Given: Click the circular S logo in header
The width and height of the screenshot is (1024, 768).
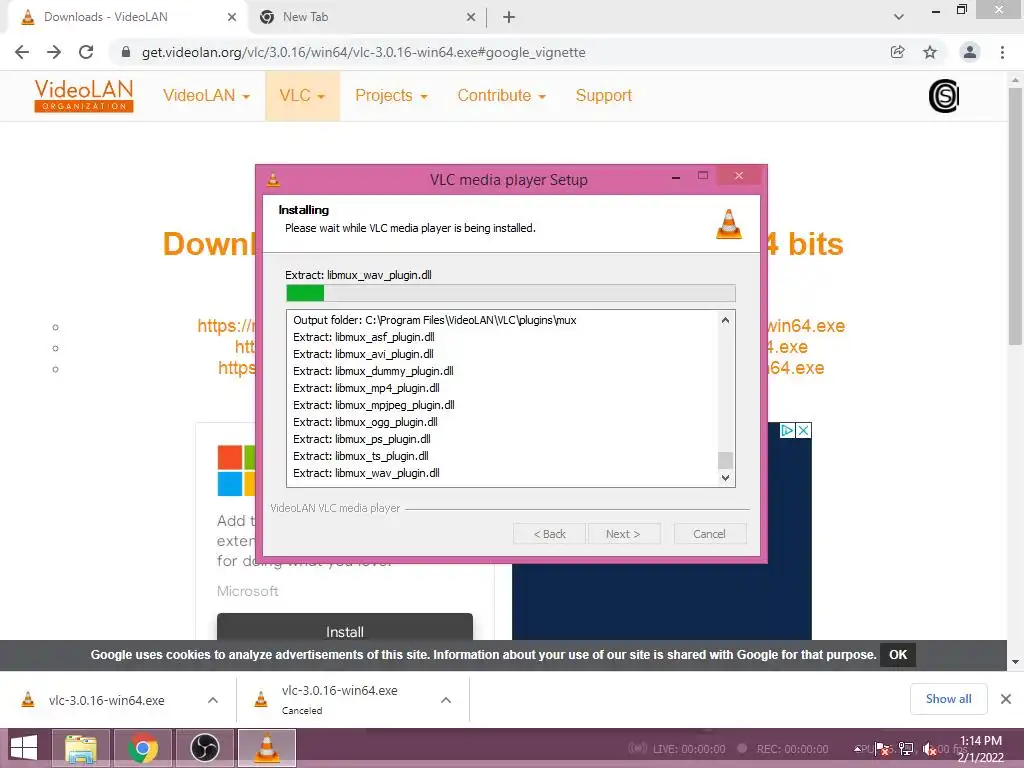Looking at the screenshot, I should pos(944,96).
